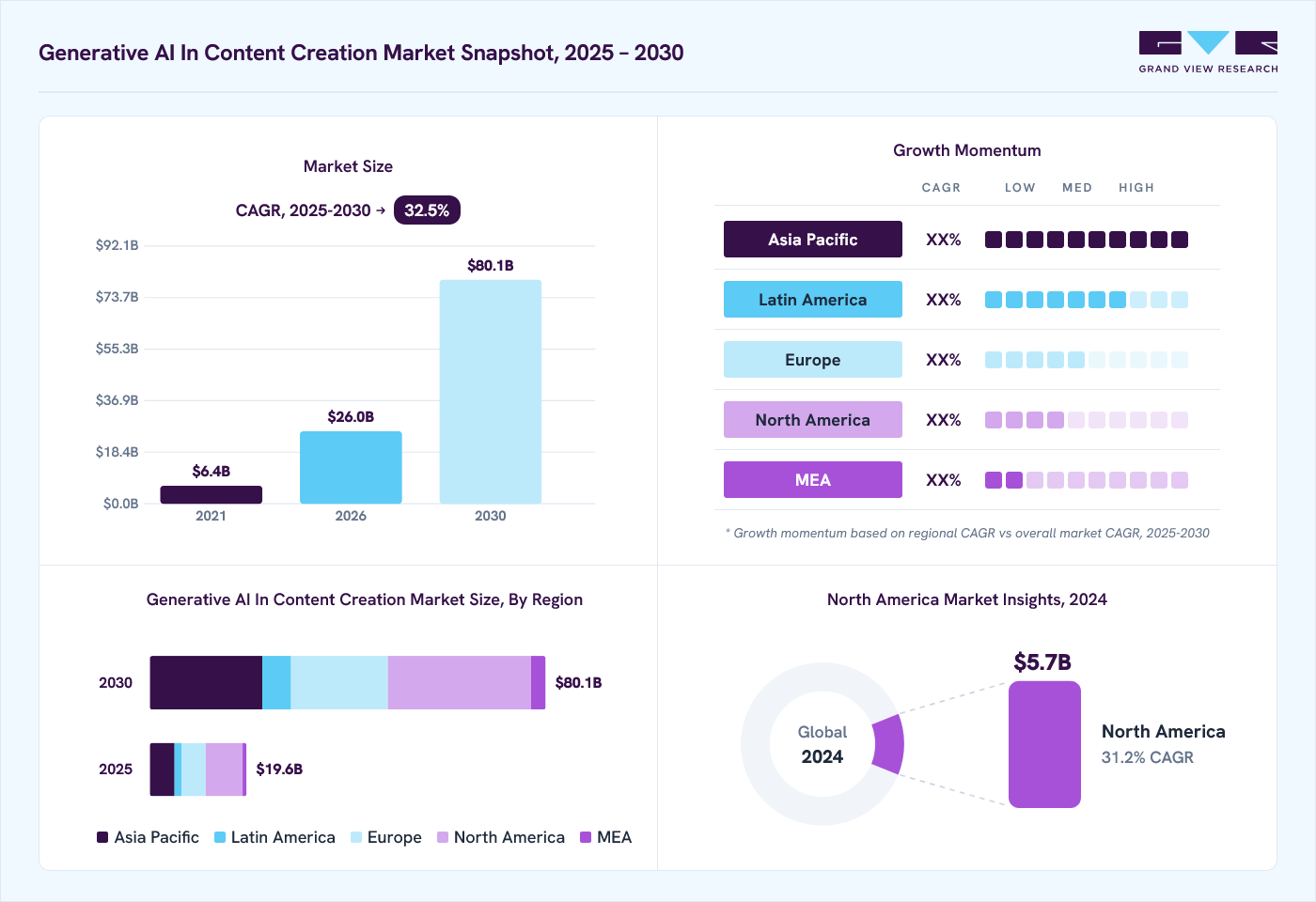Click the North America segment of 2030 bar
The height and width of the screenshot is (902, 1316).
(460, 682)
